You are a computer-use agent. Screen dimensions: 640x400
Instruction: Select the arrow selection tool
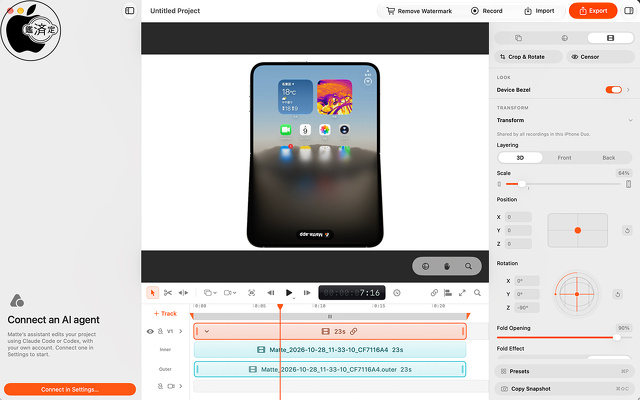coord(153,293)
